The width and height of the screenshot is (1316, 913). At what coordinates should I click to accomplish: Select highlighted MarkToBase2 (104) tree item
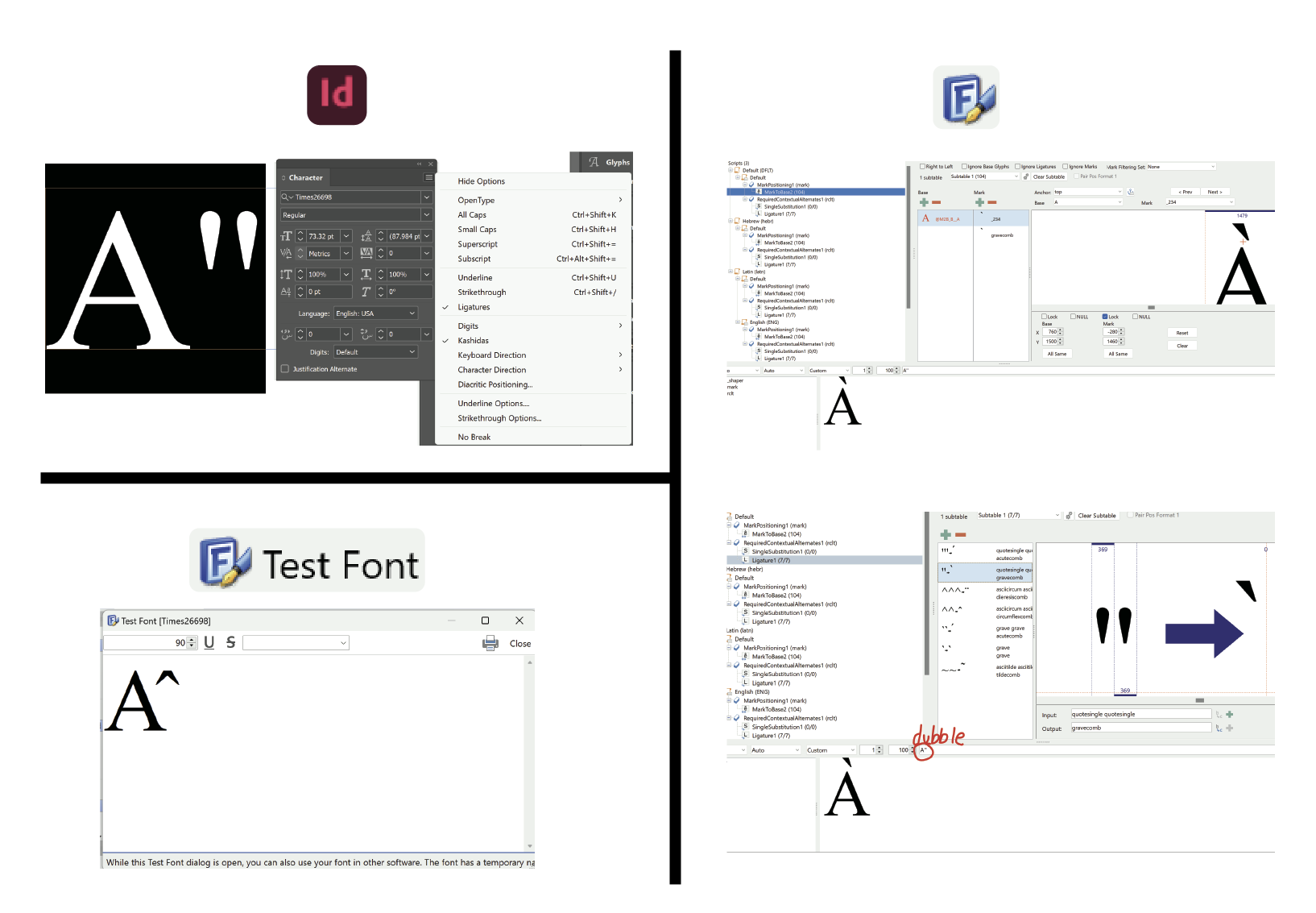(x=816, y=192)
